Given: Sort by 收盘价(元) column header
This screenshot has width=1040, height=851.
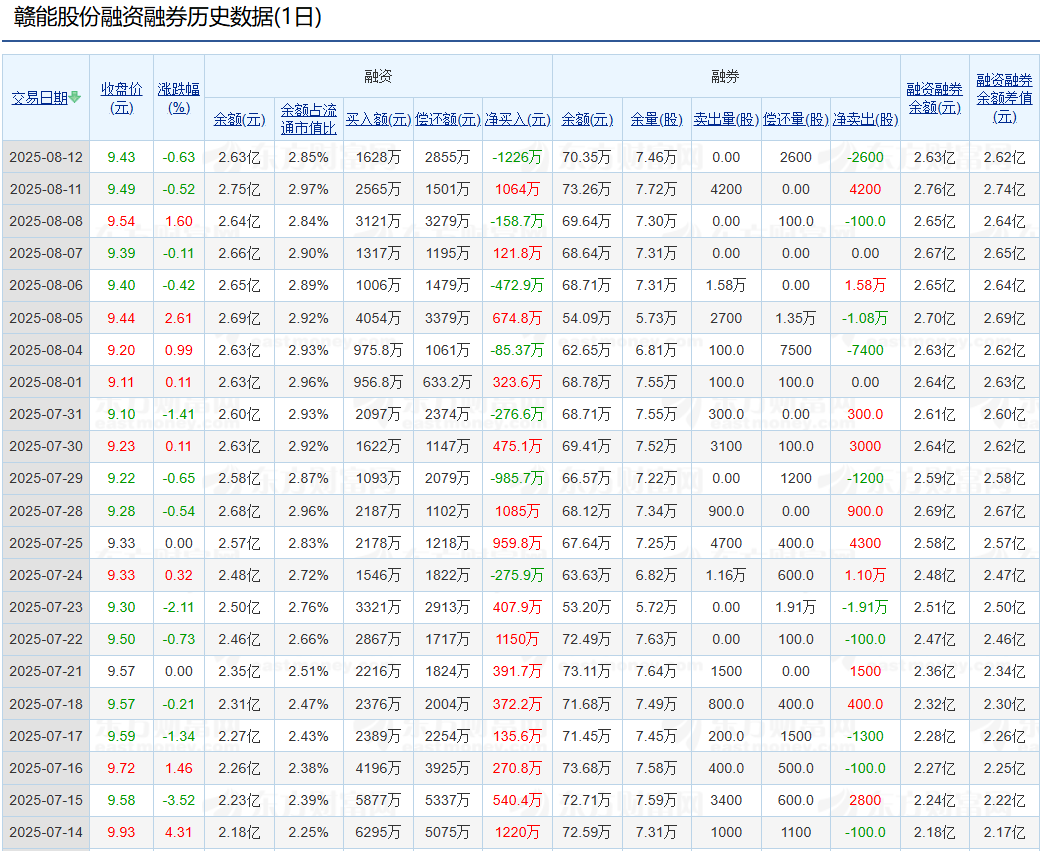Looking at the screenshot, I should (121, 98).
